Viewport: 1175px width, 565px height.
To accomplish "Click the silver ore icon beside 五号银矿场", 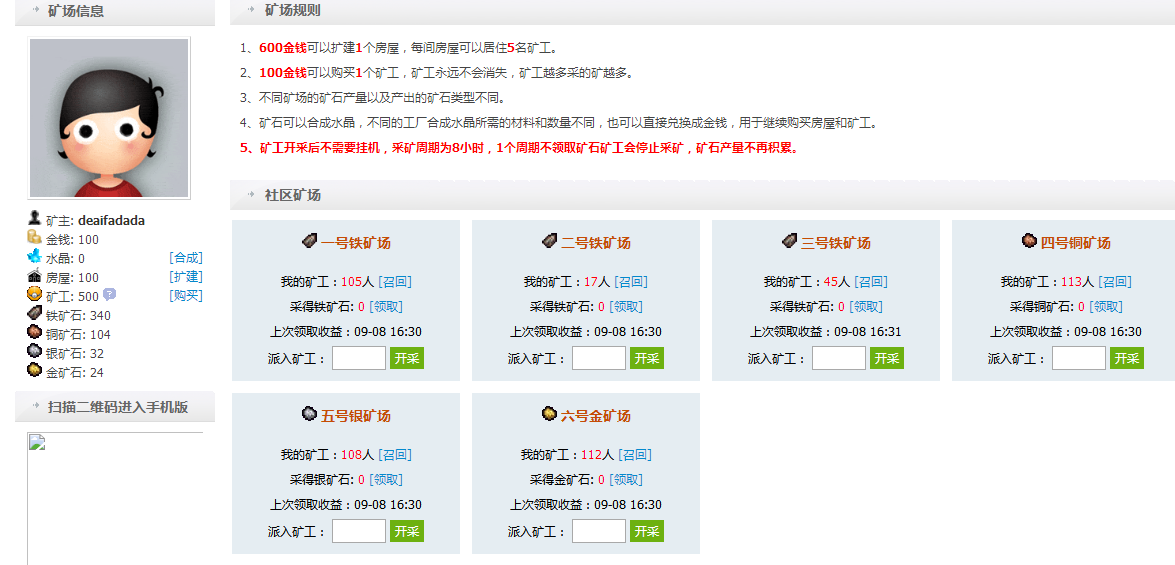I will [309, 414].
